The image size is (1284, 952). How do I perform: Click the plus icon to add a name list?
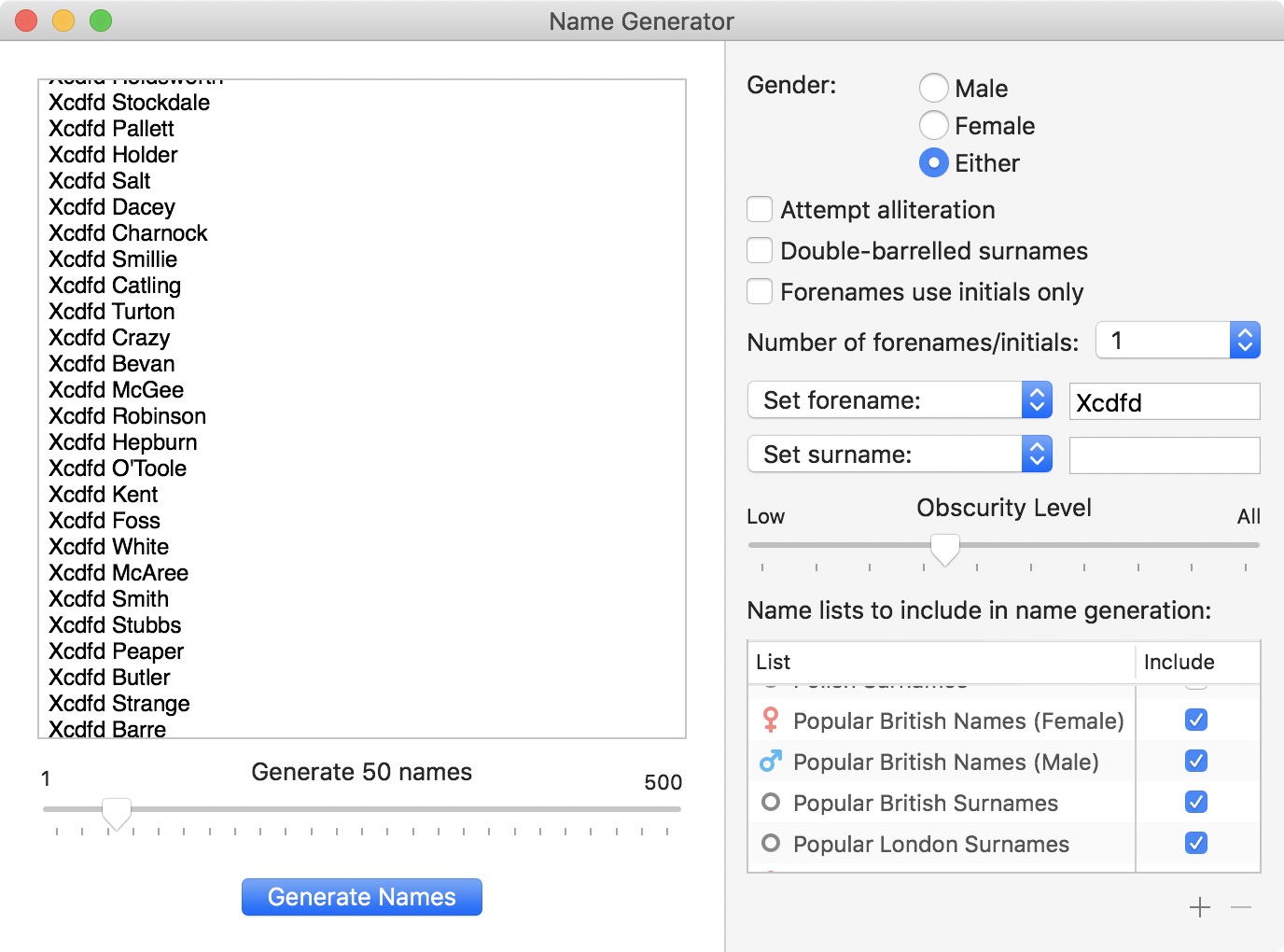pos(1200,907)
